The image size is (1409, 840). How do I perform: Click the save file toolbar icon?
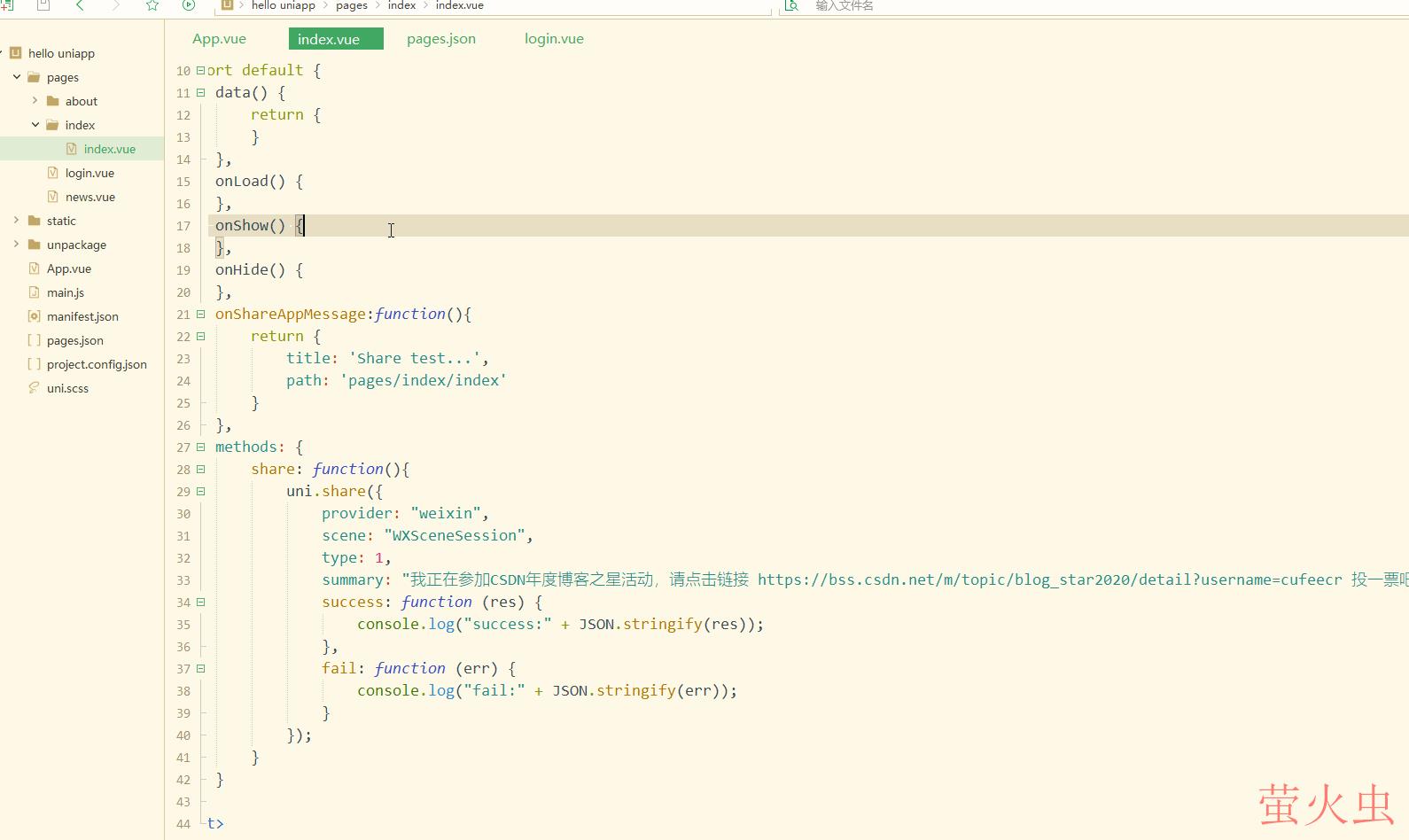(43, 5)
